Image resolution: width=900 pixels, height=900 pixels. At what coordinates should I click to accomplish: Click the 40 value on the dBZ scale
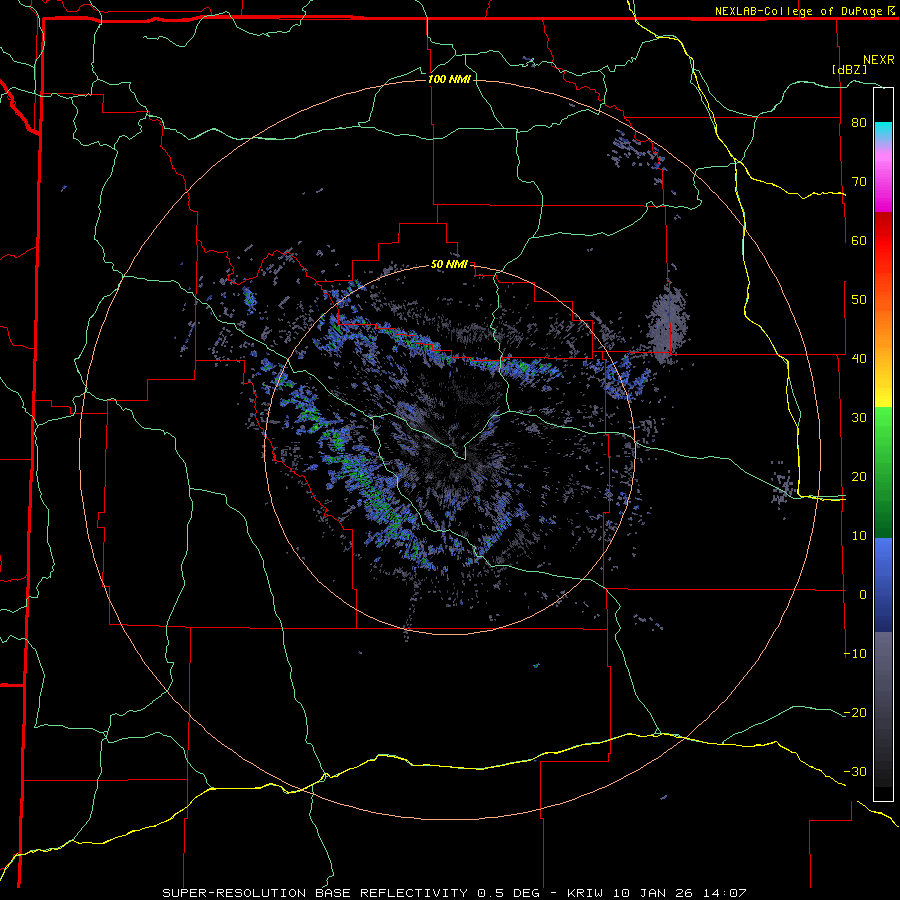[859, 359]
